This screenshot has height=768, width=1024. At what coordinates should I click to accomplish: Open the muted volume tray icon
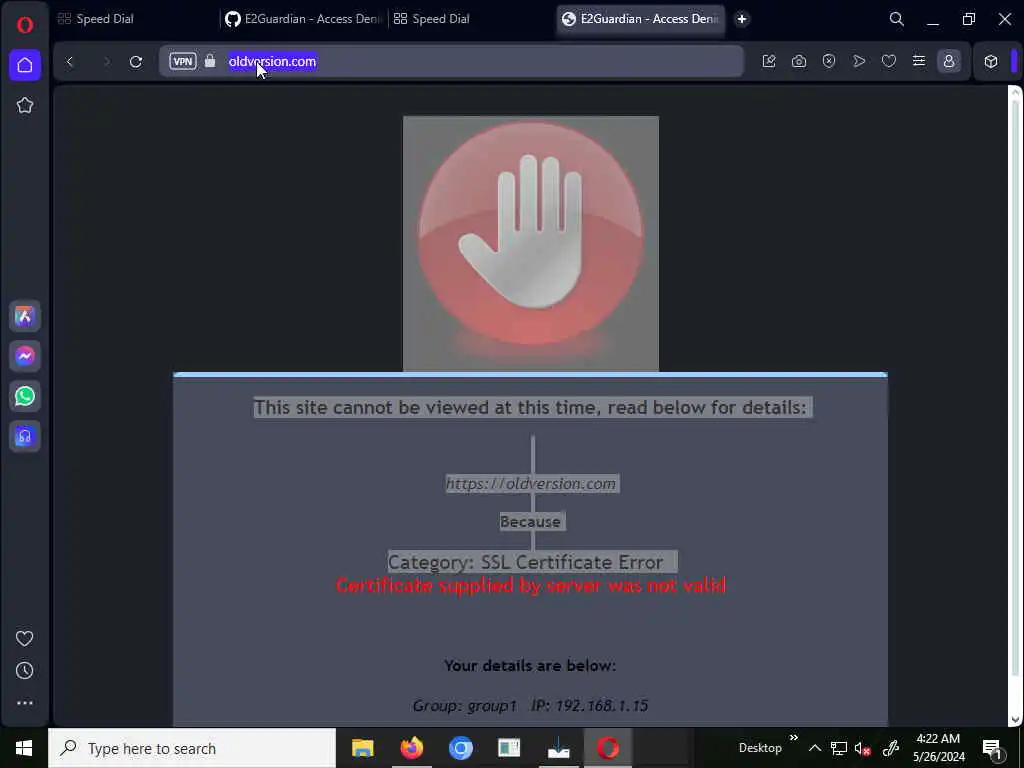(863, 748)
